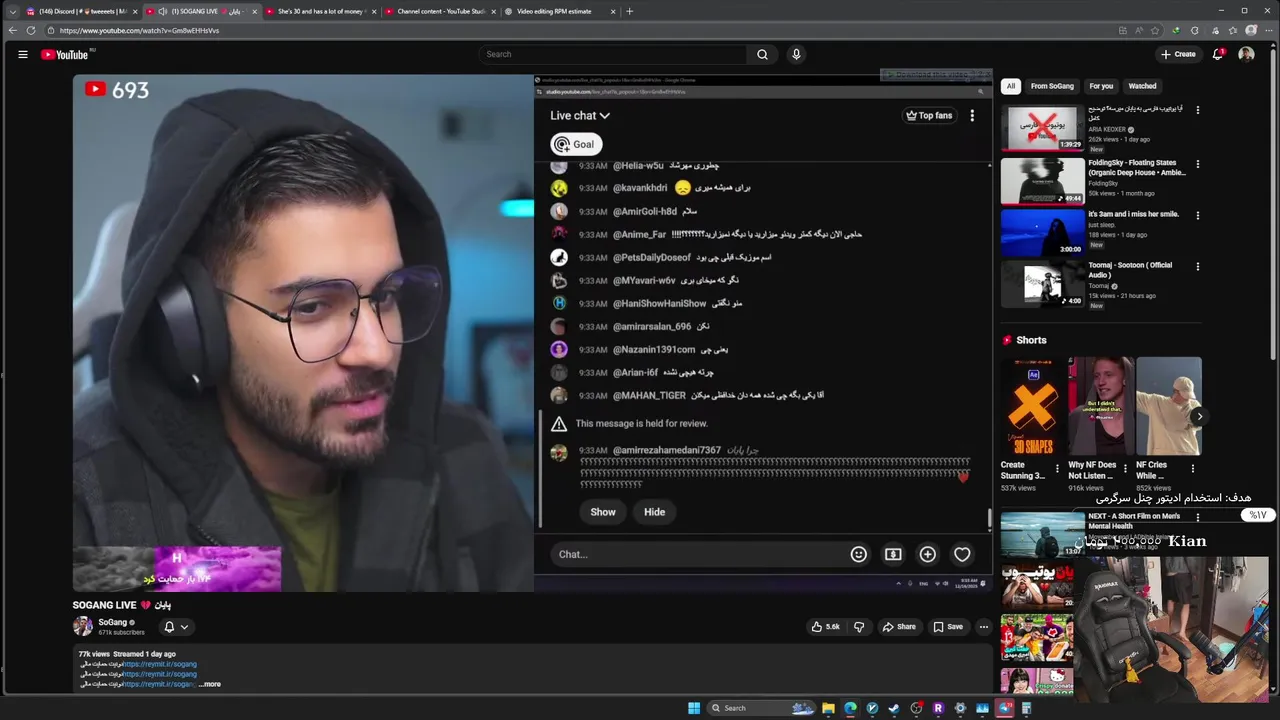Open options for 'Why NF Does' short

1125,468
